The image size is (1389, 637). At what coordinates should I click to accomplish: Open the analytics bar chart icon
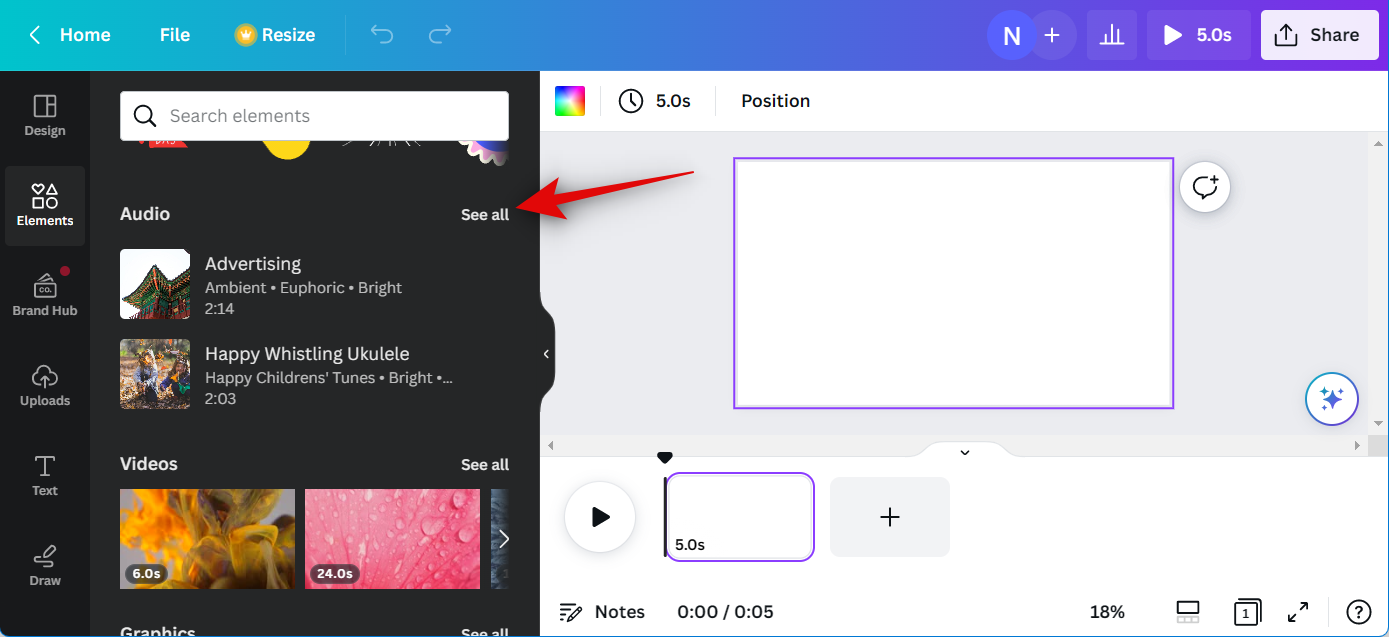coord(1111,36)
